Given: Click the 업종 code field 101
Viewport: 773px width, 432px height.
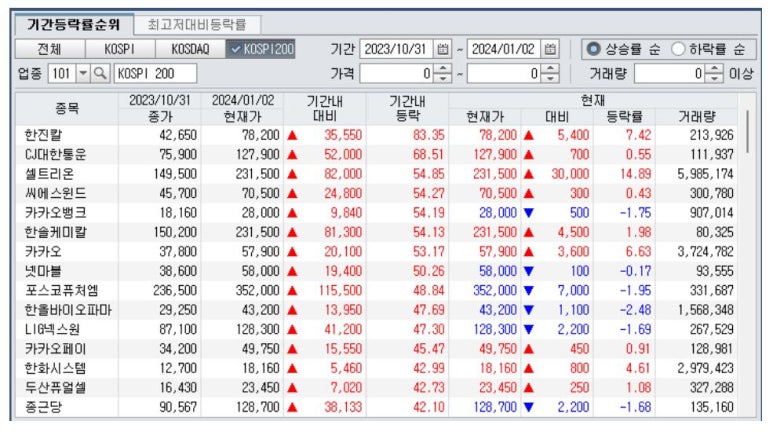Looking at the screenshot, I should point(62,74).
